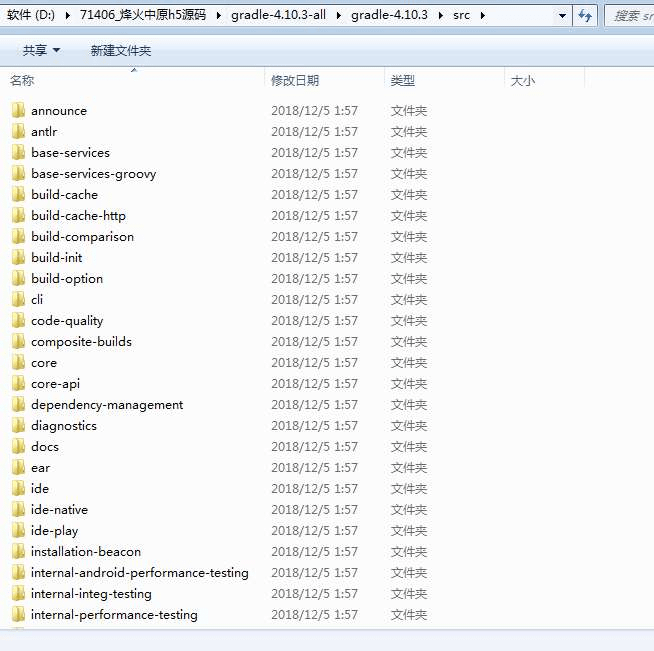Click the date cell of the ear row
Viewport: 654px width, 651px height.
coord(314,468)
